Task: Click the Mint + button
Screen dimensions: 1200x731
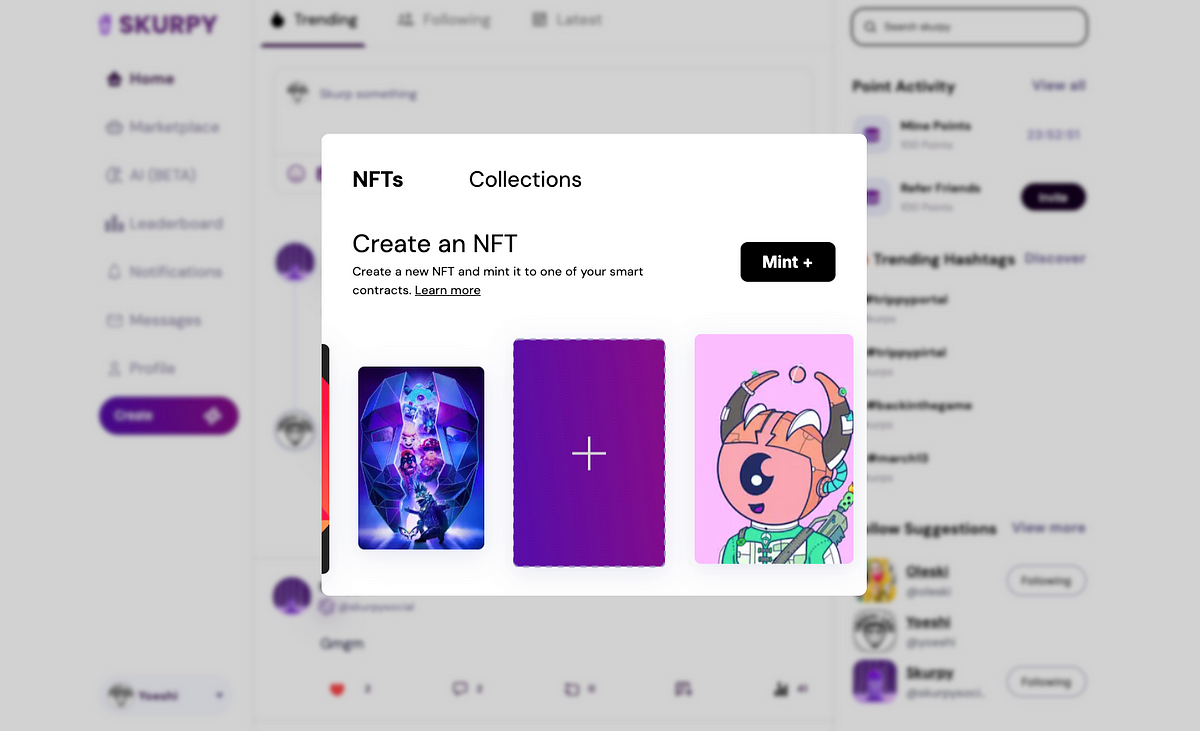Action: coord(788,262)
